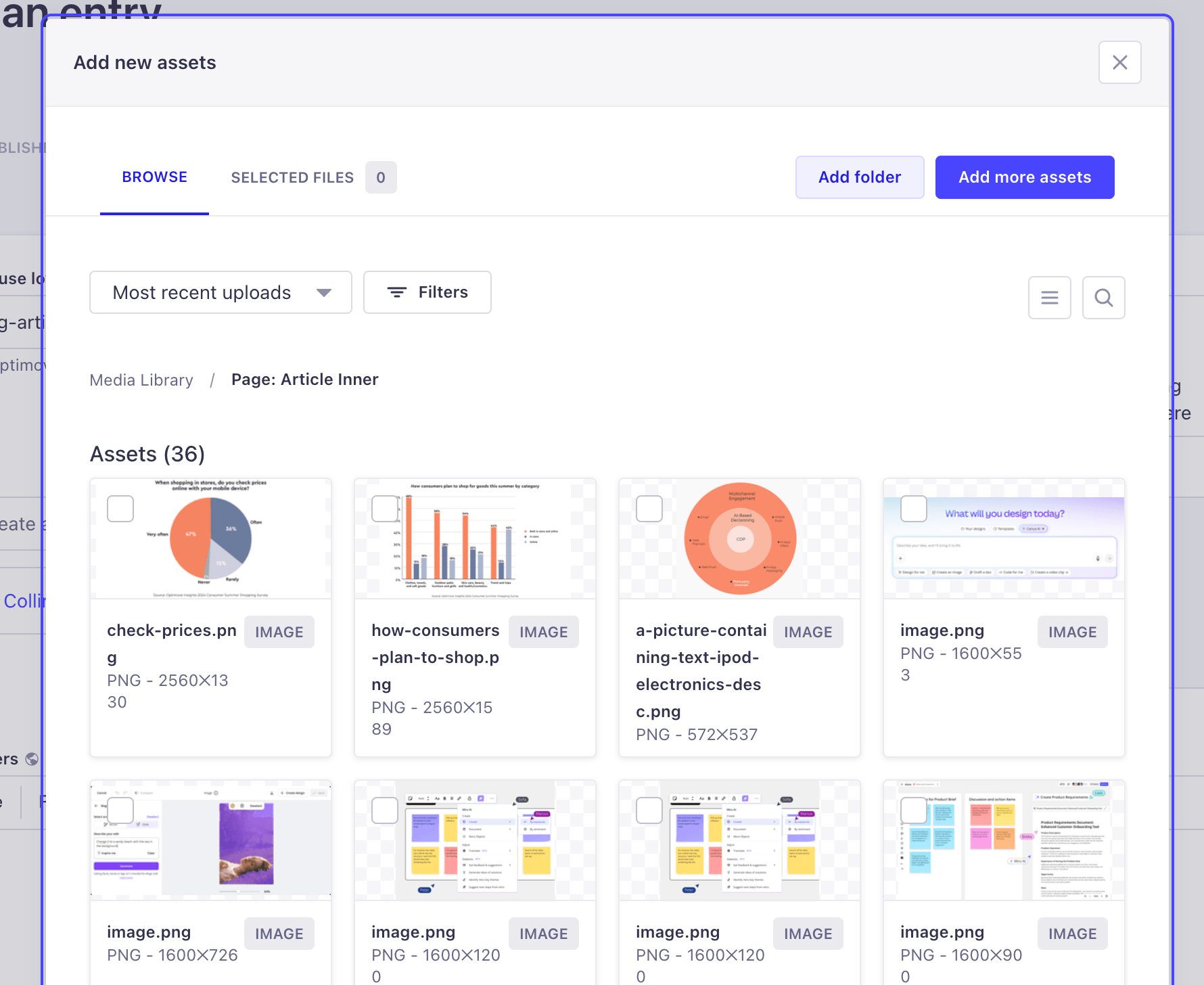Open the asset search magnifier icon
The height and width of the screenshot is (985, 1204).
tap(1103, 298)
